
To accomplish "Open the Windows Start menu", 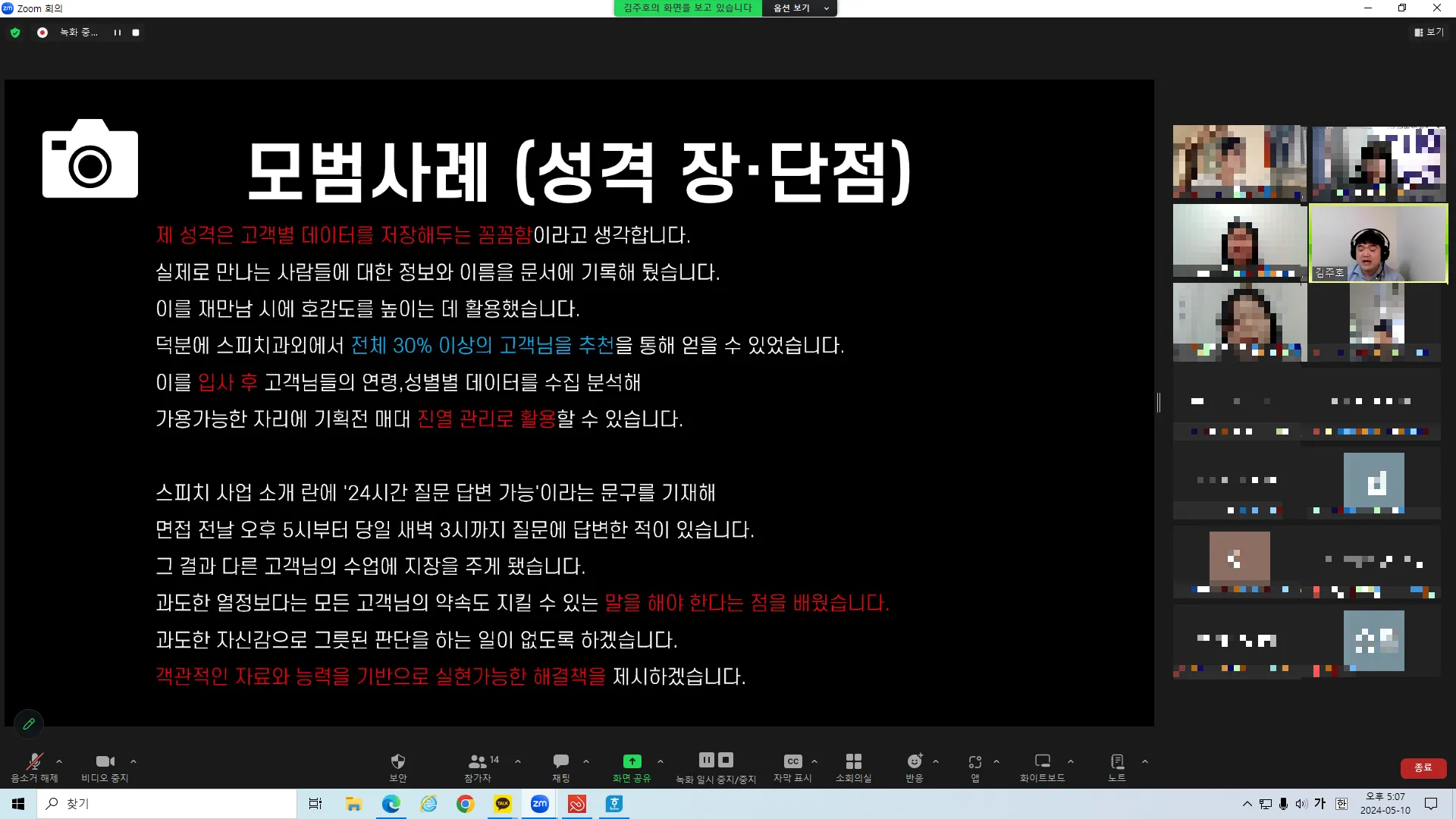I will (17, 803).
